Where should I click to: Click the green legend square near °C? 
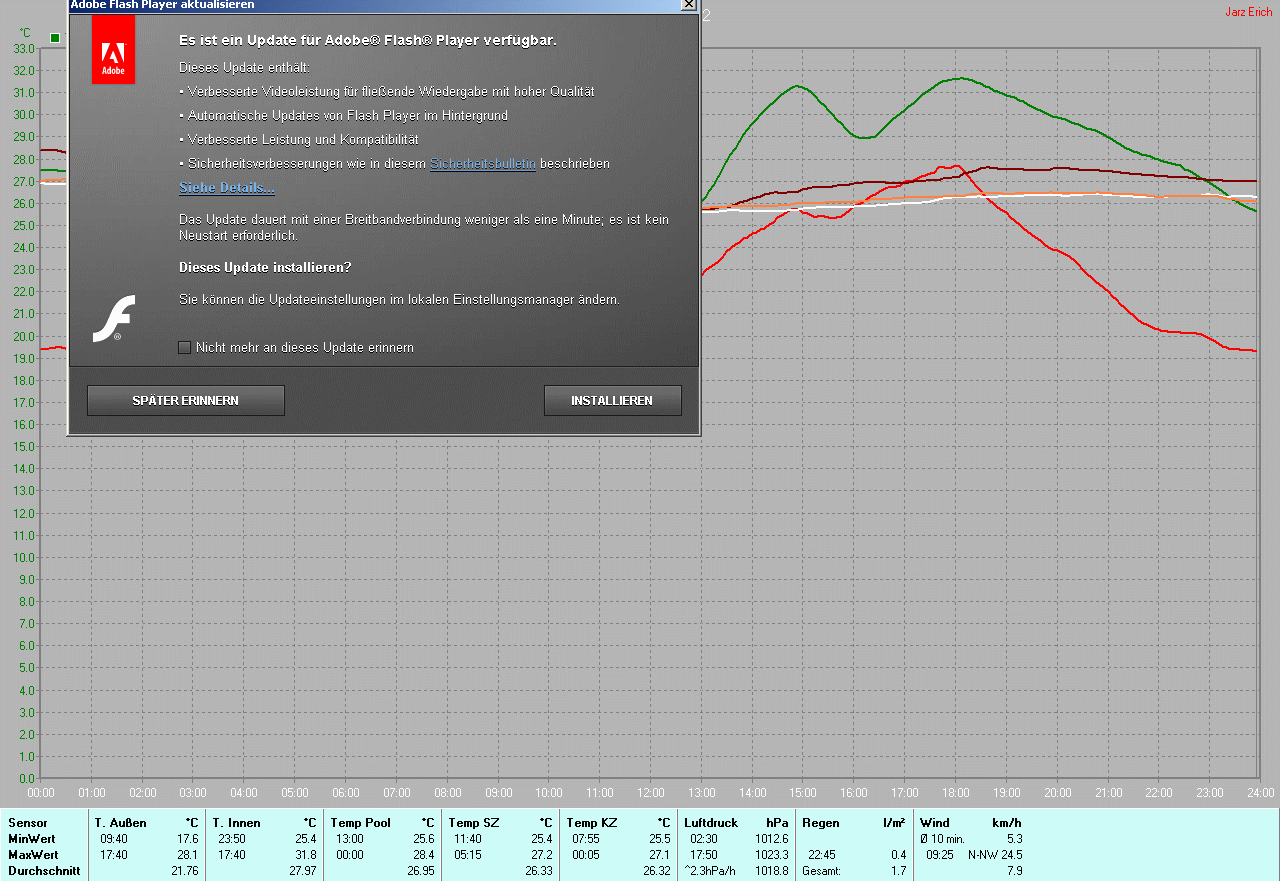[x=55, y=38]
